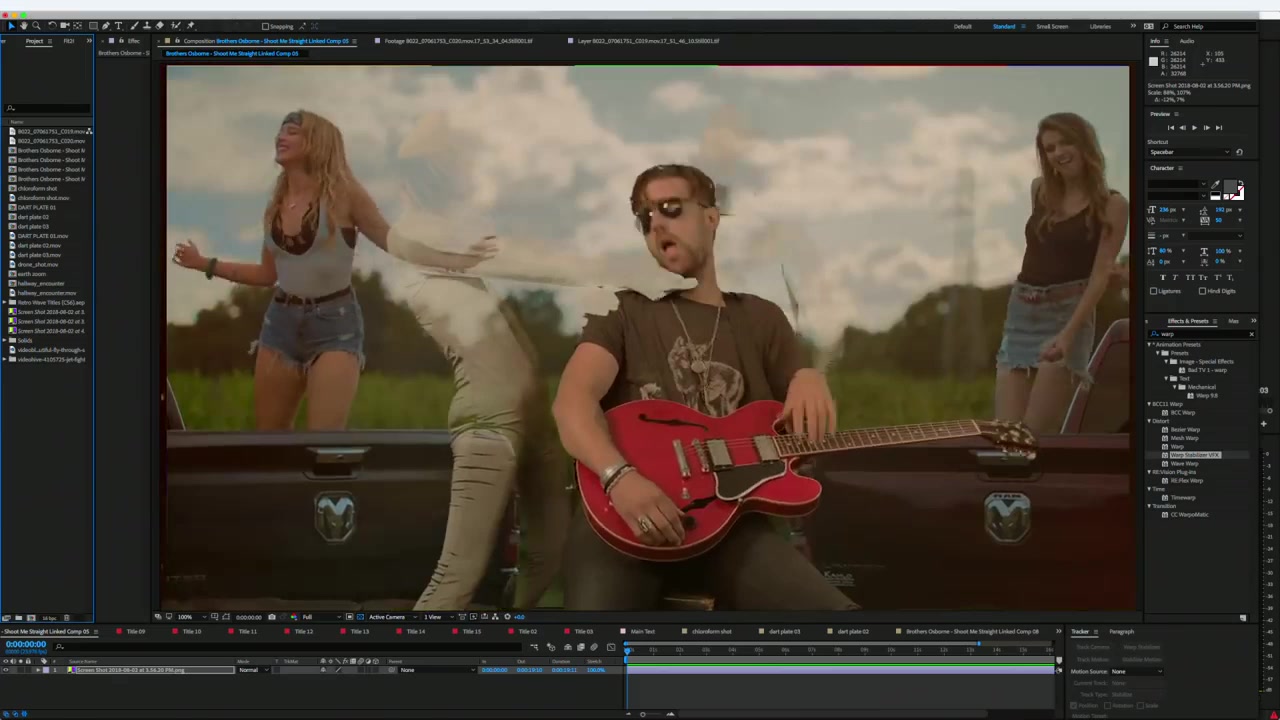Select the Clone Stamp tool

coord(146,26)
